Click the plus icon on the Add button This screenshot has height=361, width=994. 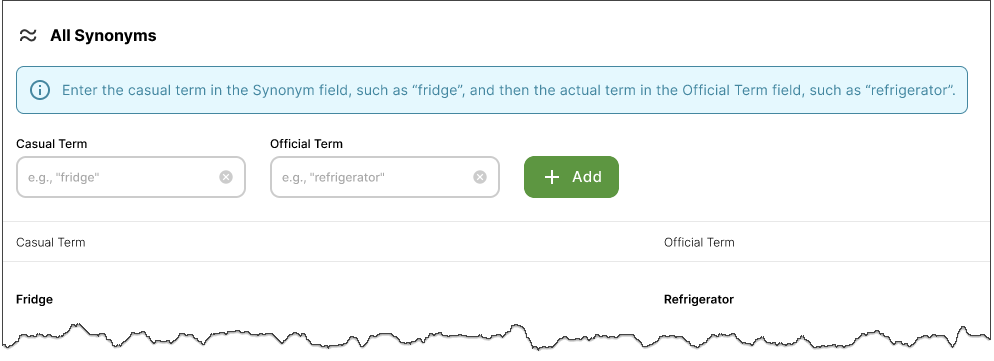tap(552, 177)
